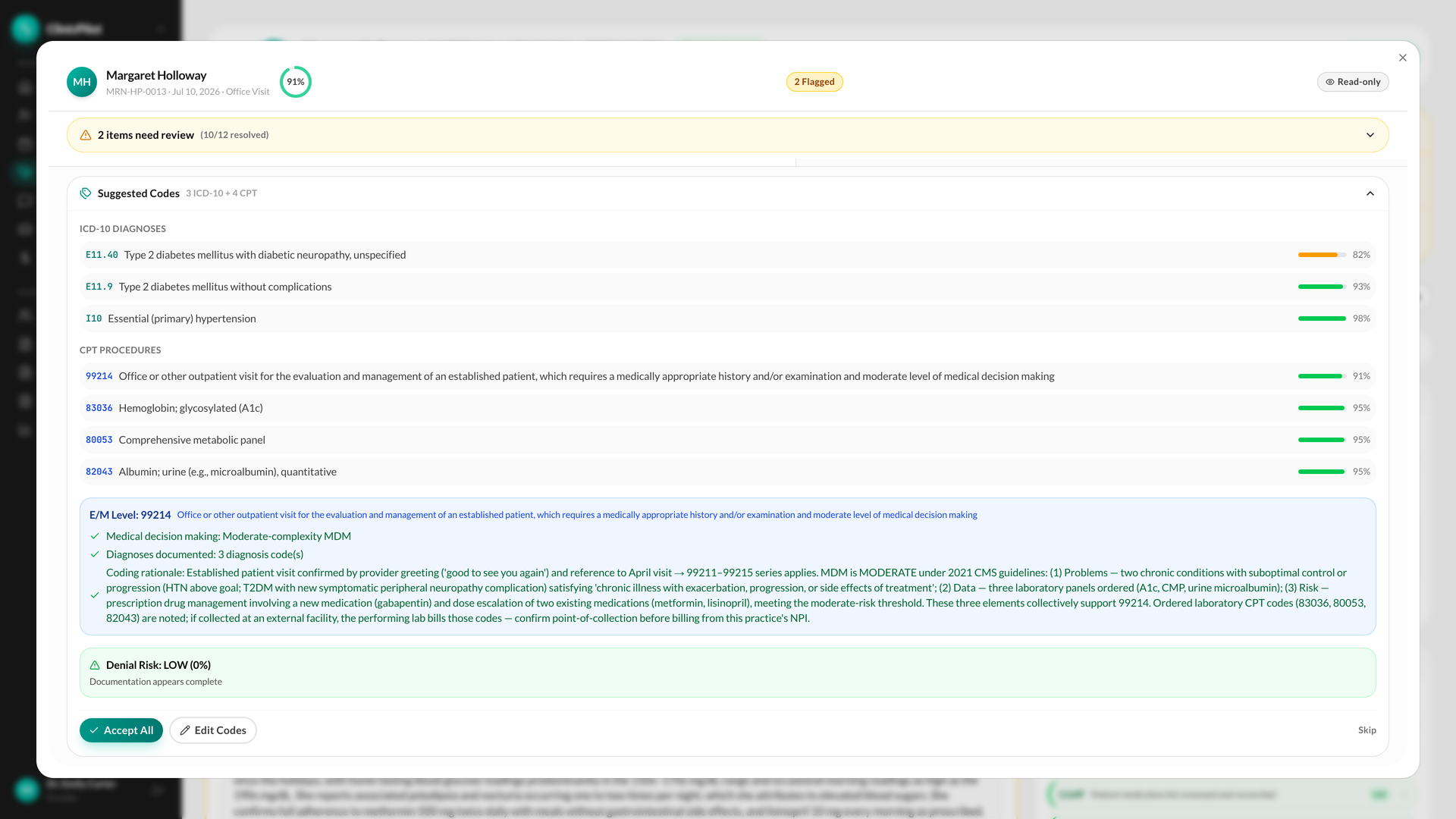Select the E11.9 diabetes without complications code

(728, 287)
